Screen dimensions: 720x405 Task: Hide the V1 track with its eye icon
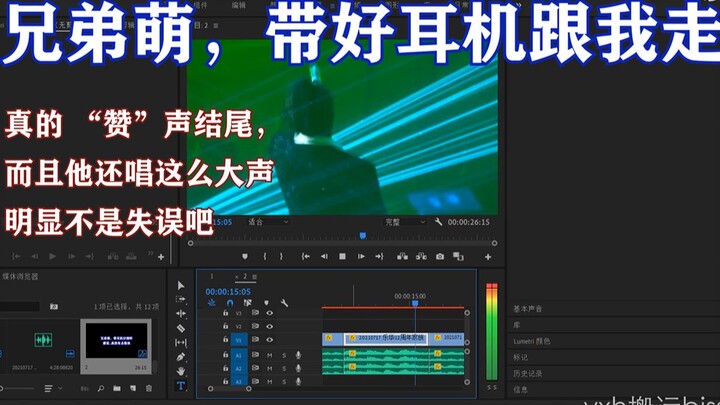269,340
